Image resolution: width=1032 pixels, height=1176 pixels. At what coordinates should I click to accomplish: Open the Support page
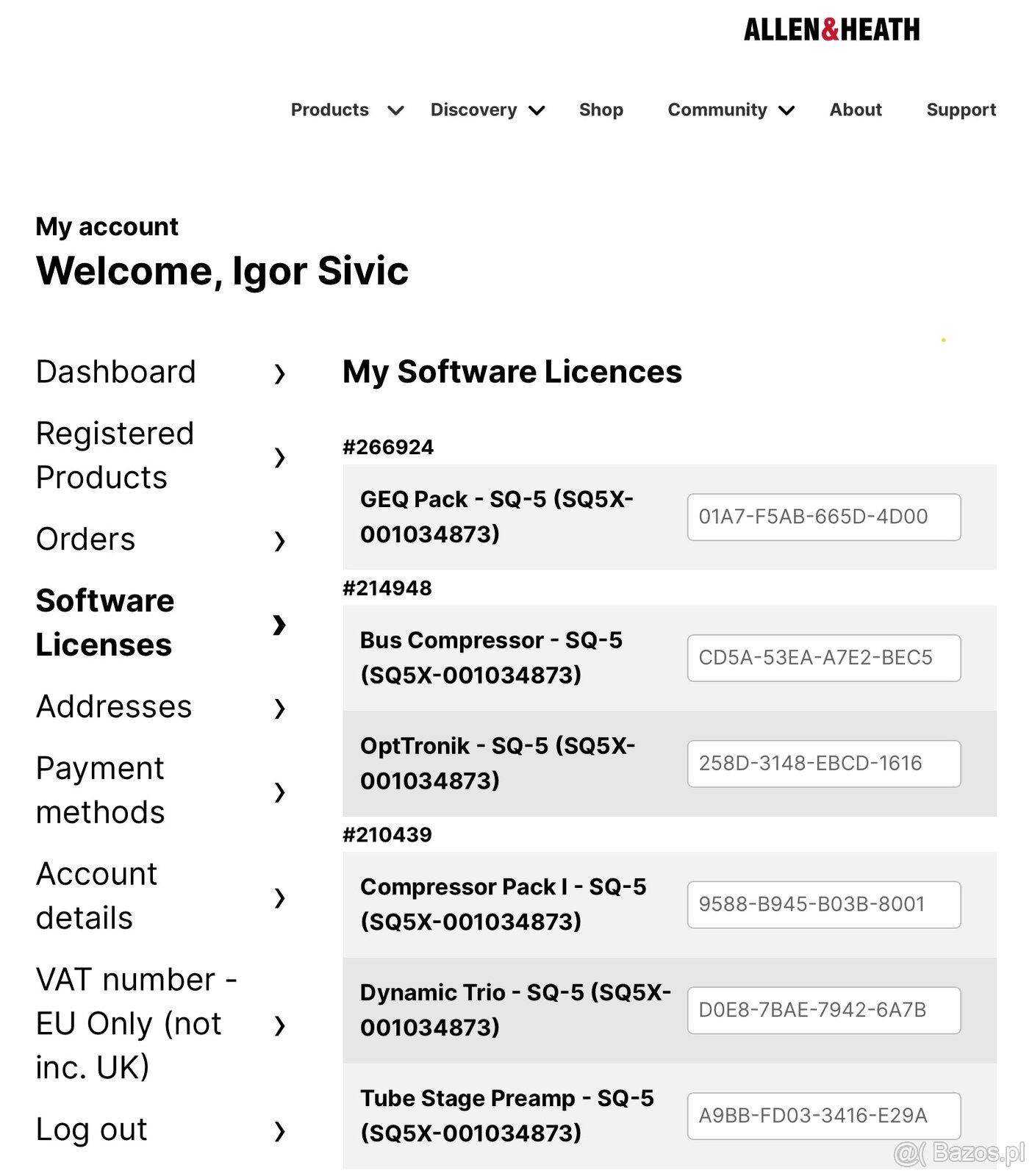(961, 110)
